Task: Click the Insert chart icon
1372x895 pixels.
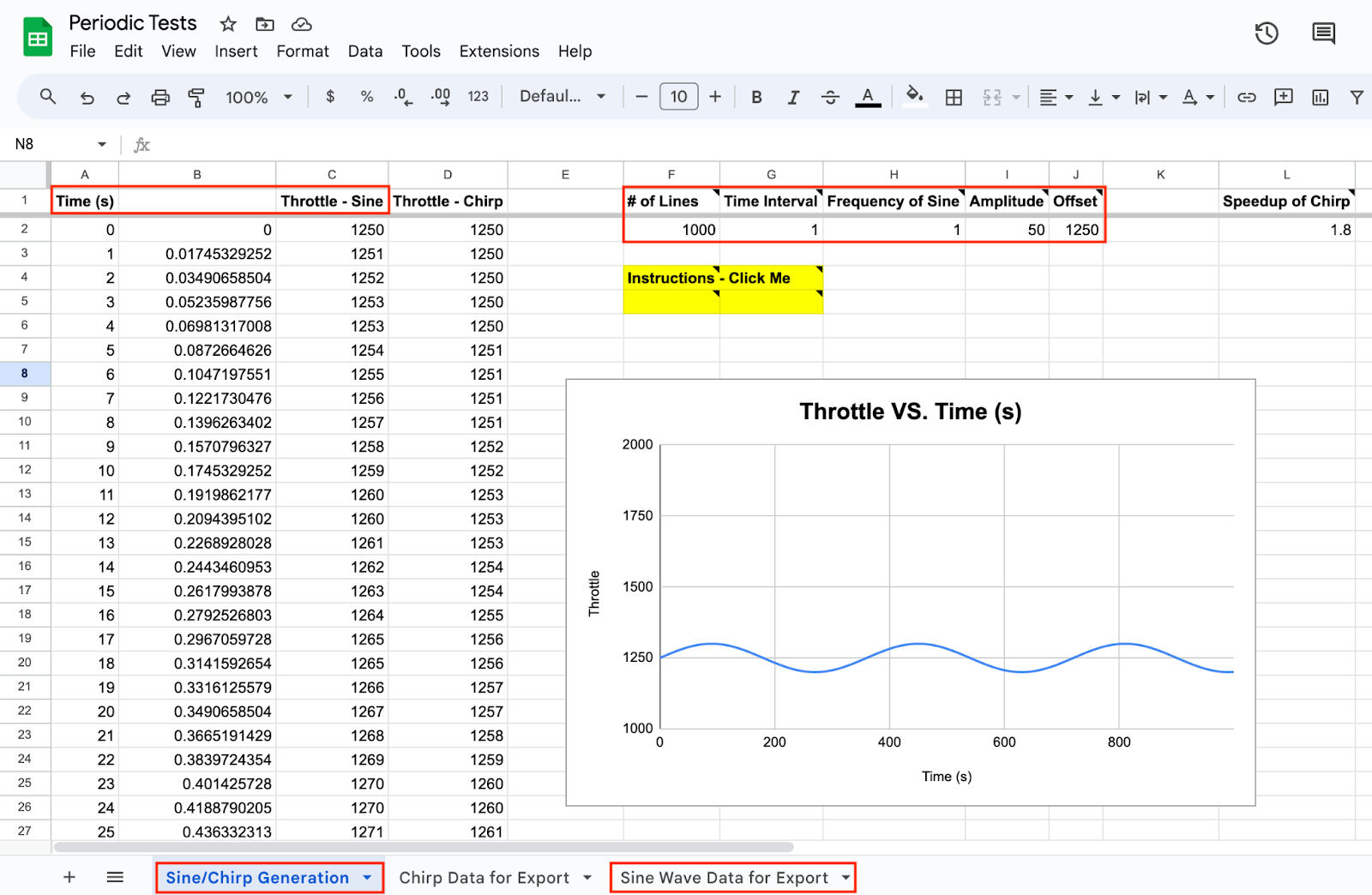Action: tap(1320, 98)
